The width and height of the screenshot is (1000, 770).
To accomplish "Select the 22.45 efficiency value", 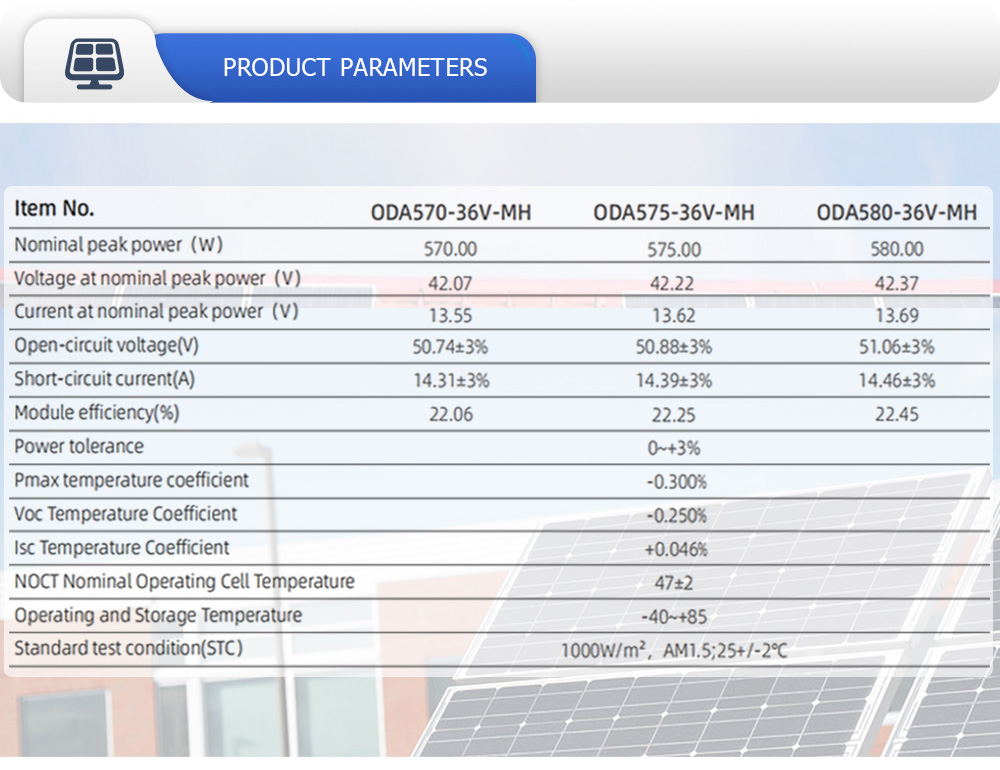I will pos(897,415).
